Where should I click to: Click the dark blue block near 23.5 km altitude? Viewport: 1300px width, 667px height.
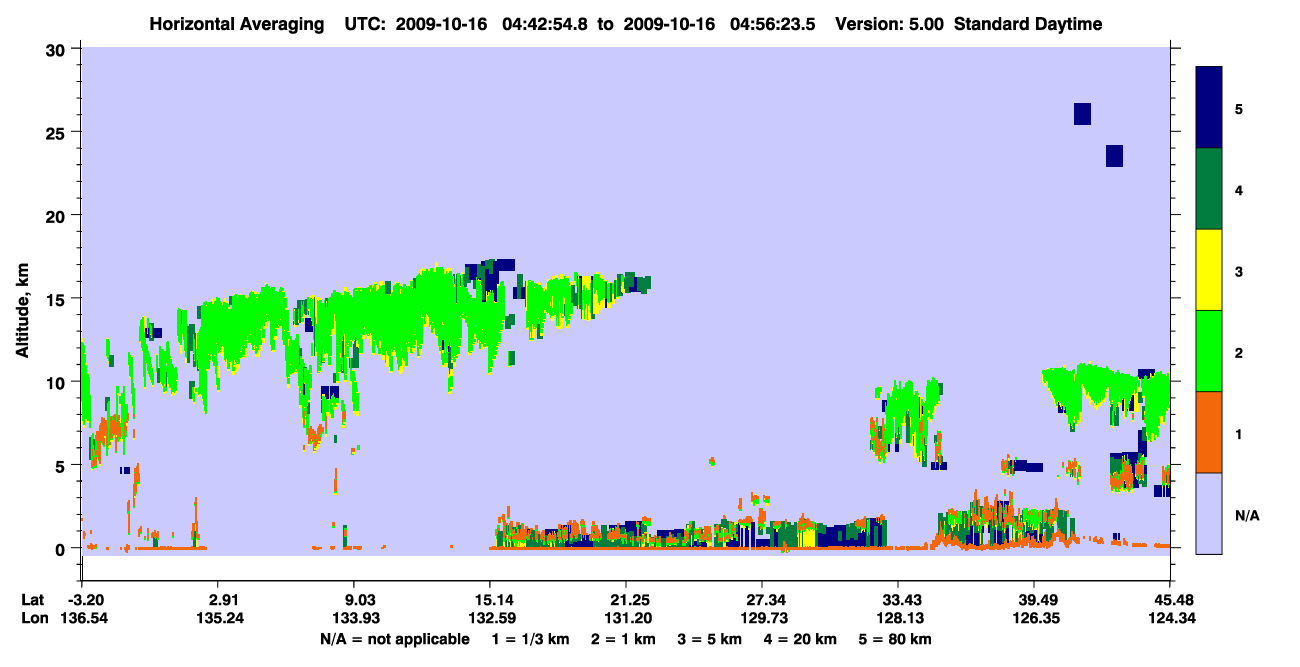coord(1114,156)
